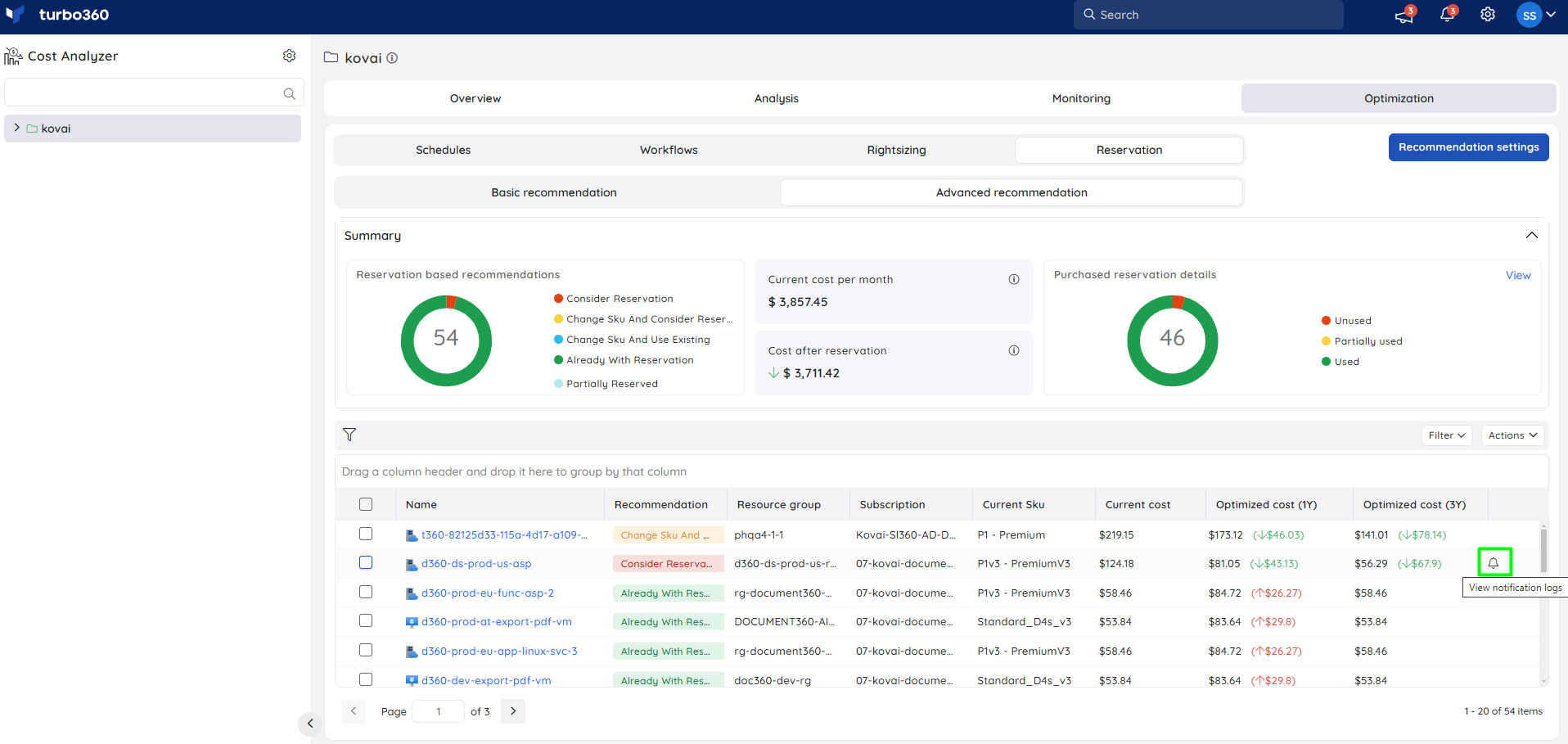Click the Cost Analyzer module icon
Viewport: 1568px width, 744px height.
tap(13, 56)
